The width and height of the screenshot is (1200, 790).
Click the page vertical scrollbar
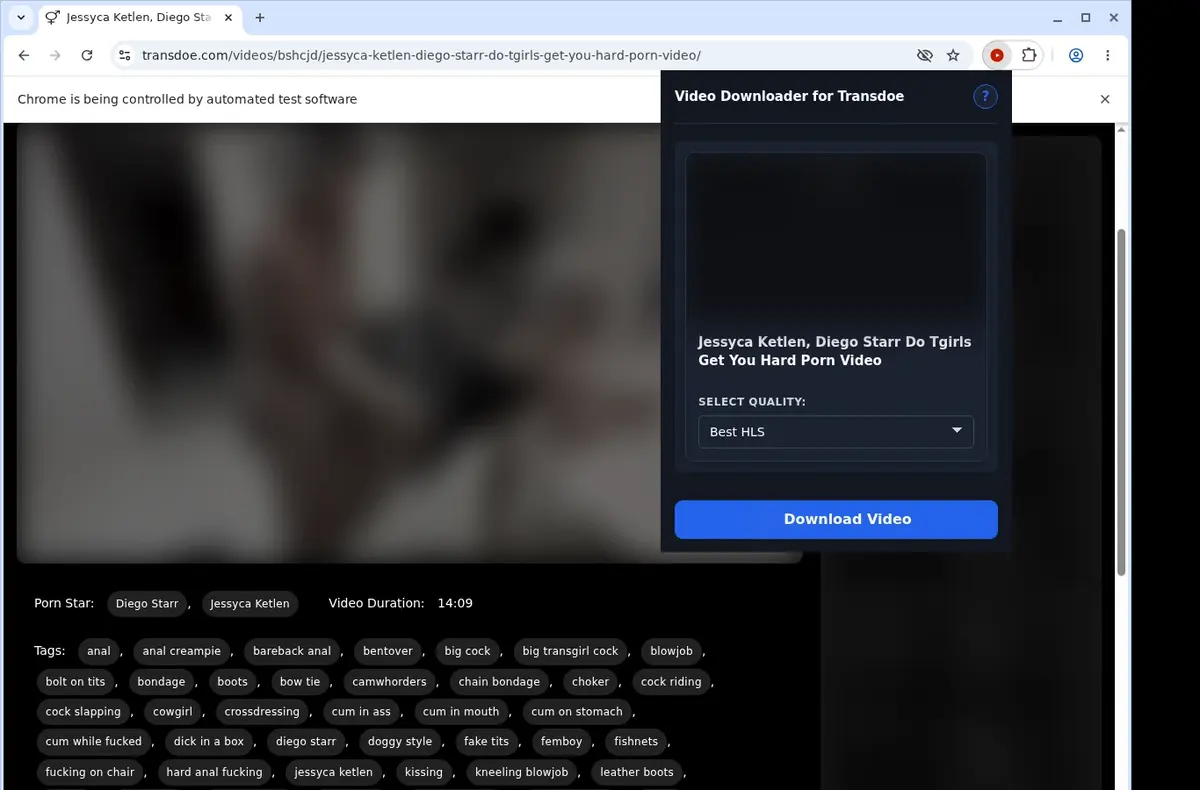coord(1122,400)
